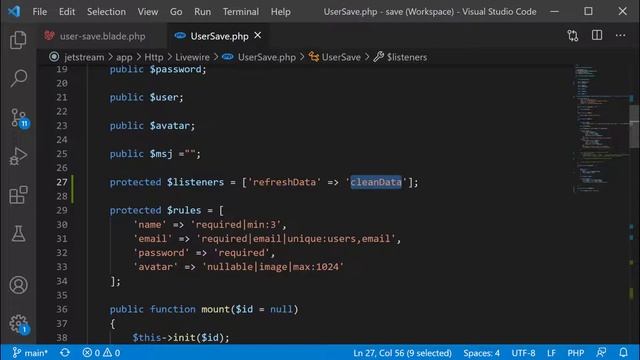The height and width of the screenshot is (360, 640).
Task: Synchronize changes in status bar
Action: coord(65,353)
